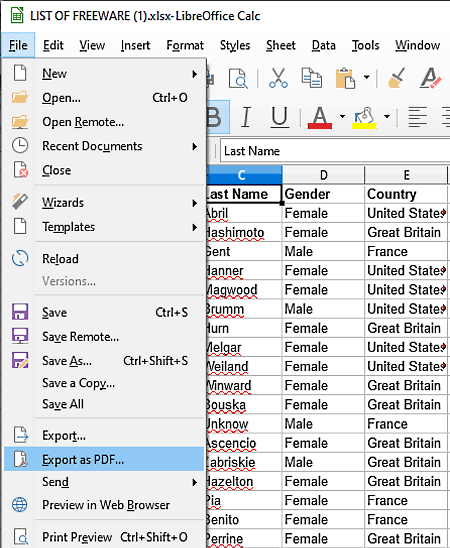Select column E header
Viewport: 450px width, 548px height.
click(x=406, y=175)
